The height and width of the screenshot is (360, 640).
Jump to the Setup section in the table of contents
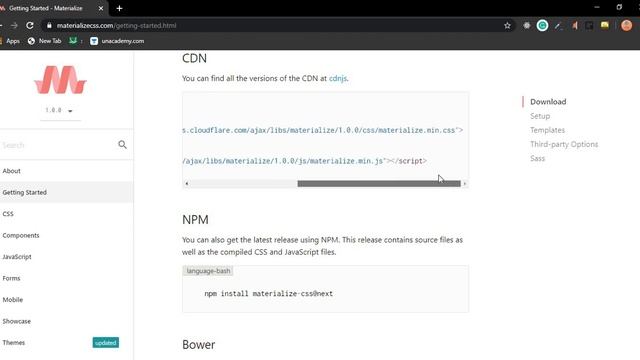[x=540, y=116]
